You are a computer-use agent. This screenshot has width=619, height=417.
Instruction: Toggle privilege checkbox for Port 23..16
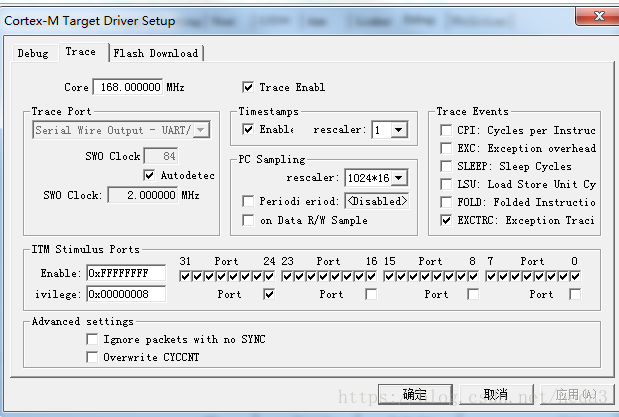371,294
